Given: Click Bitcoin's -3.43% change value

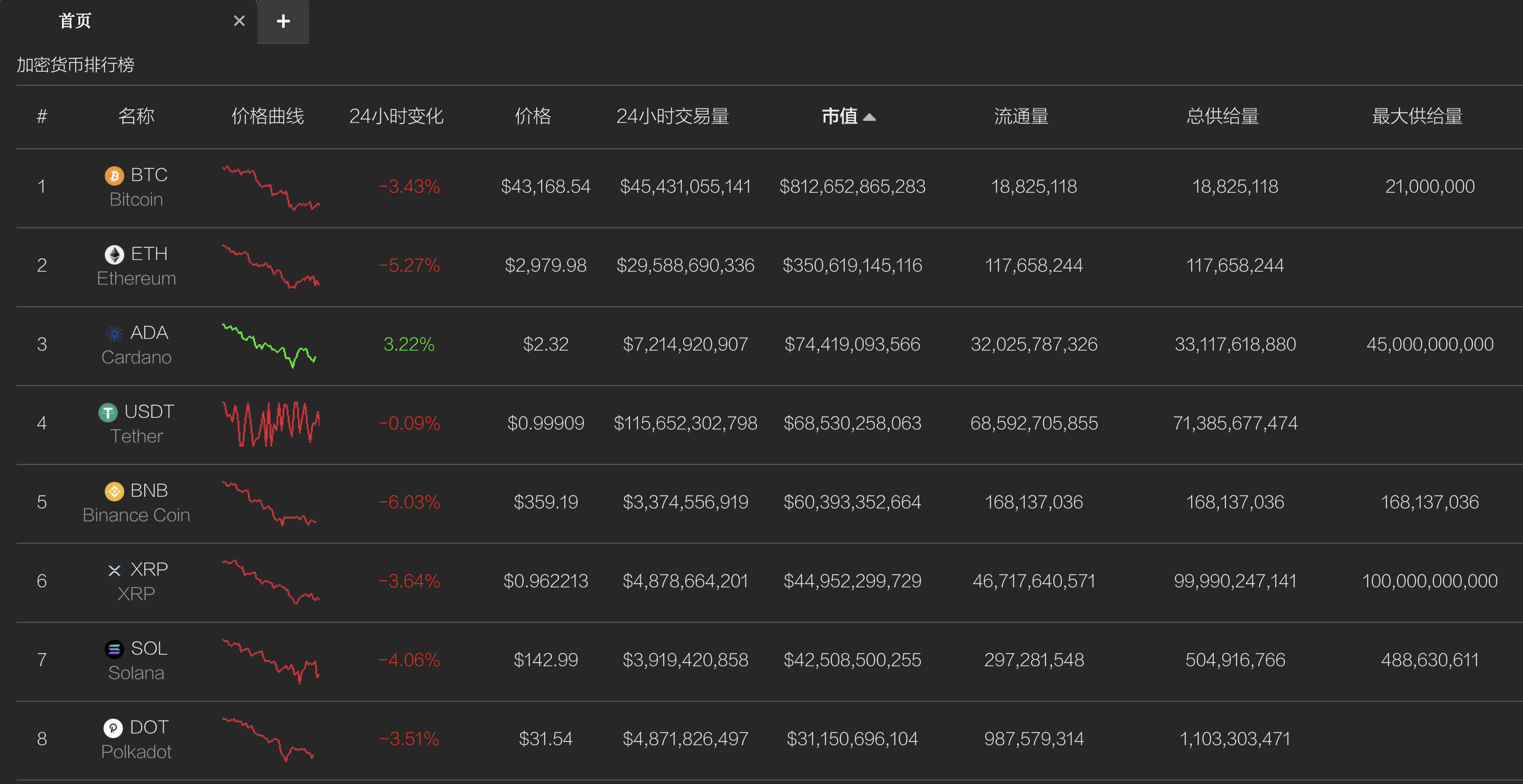Looking at the screenshot, I should pos(409,187).
